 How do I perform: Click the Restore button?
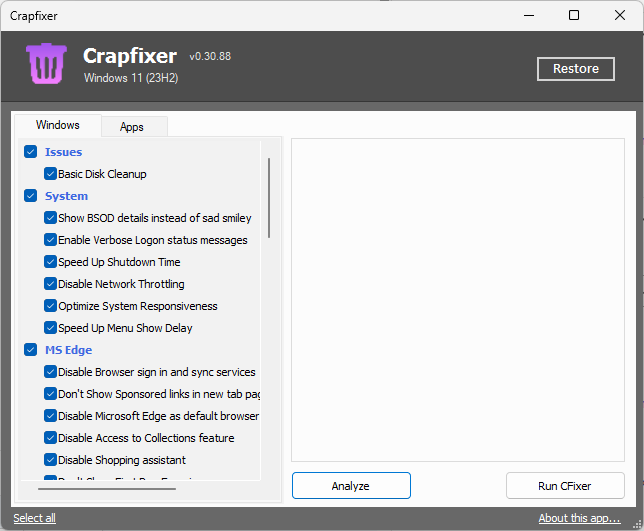[x=576, y=69]
